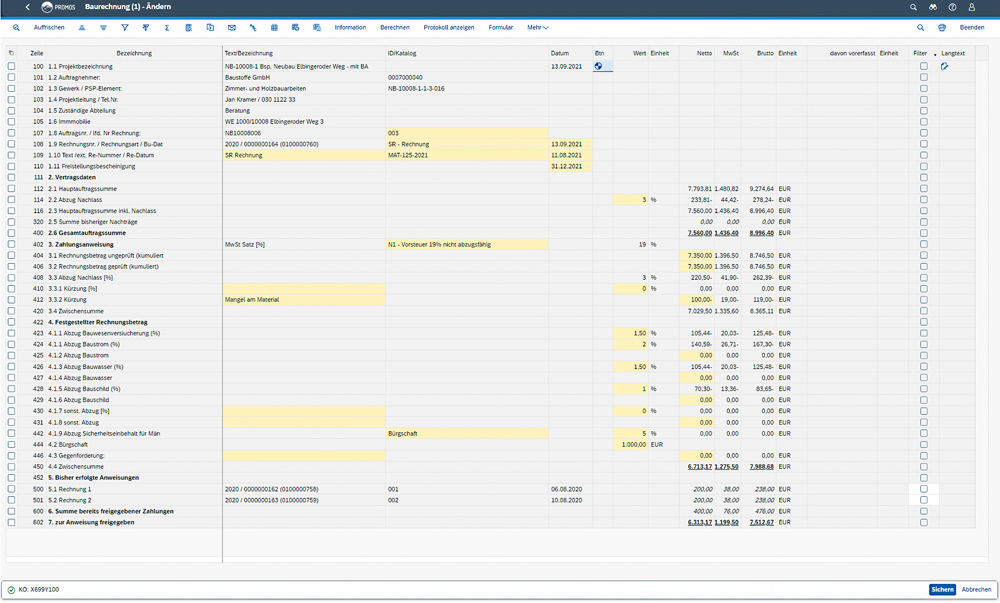Click Abbrechen at the bottom right
1000x603 pixels.
pyautogui.click(x=976, y=589)
